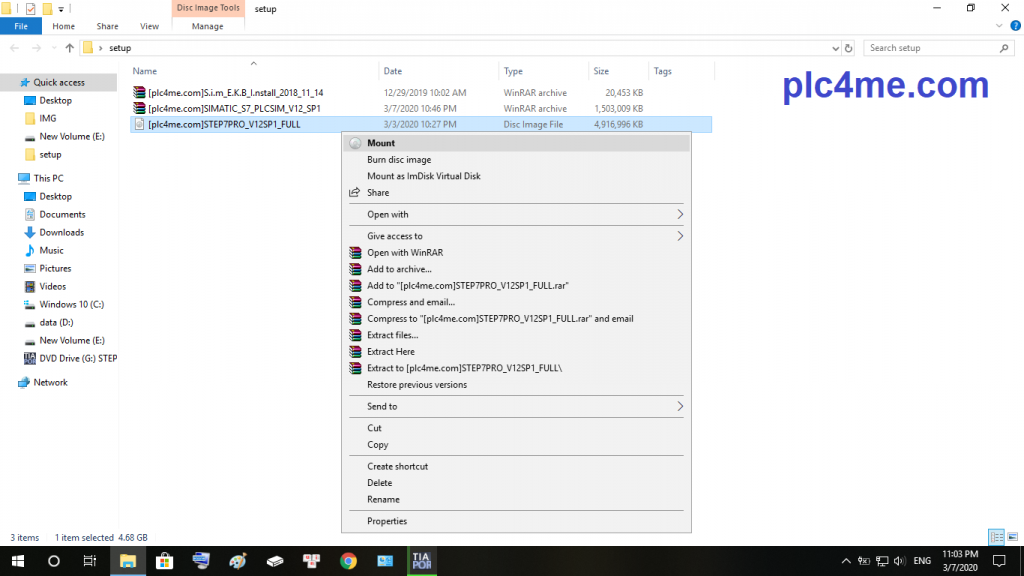Image resolution: width=1024 pixels, height=576 pixels.
Task: Select Add to archive... option
Action: (x=399, y=269)
